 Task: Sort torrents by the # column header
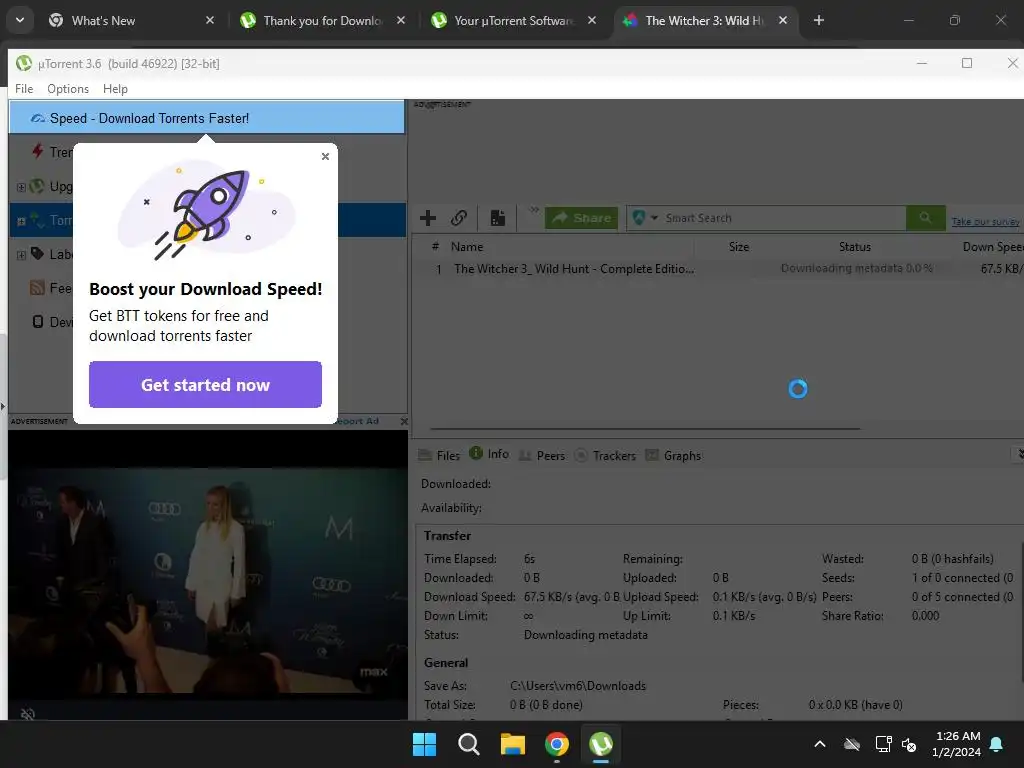tap(435, 246)
